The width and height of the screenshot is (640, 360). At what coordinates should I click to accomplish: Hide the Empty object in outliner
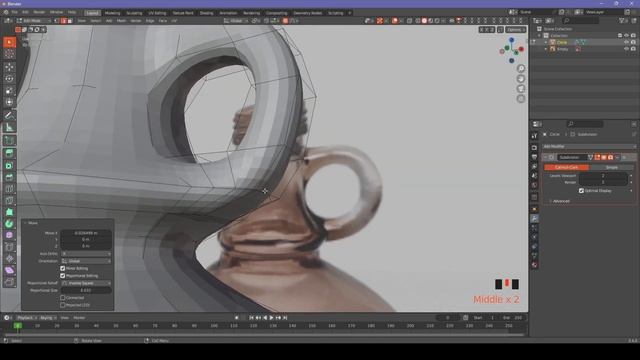coord(627,49)
